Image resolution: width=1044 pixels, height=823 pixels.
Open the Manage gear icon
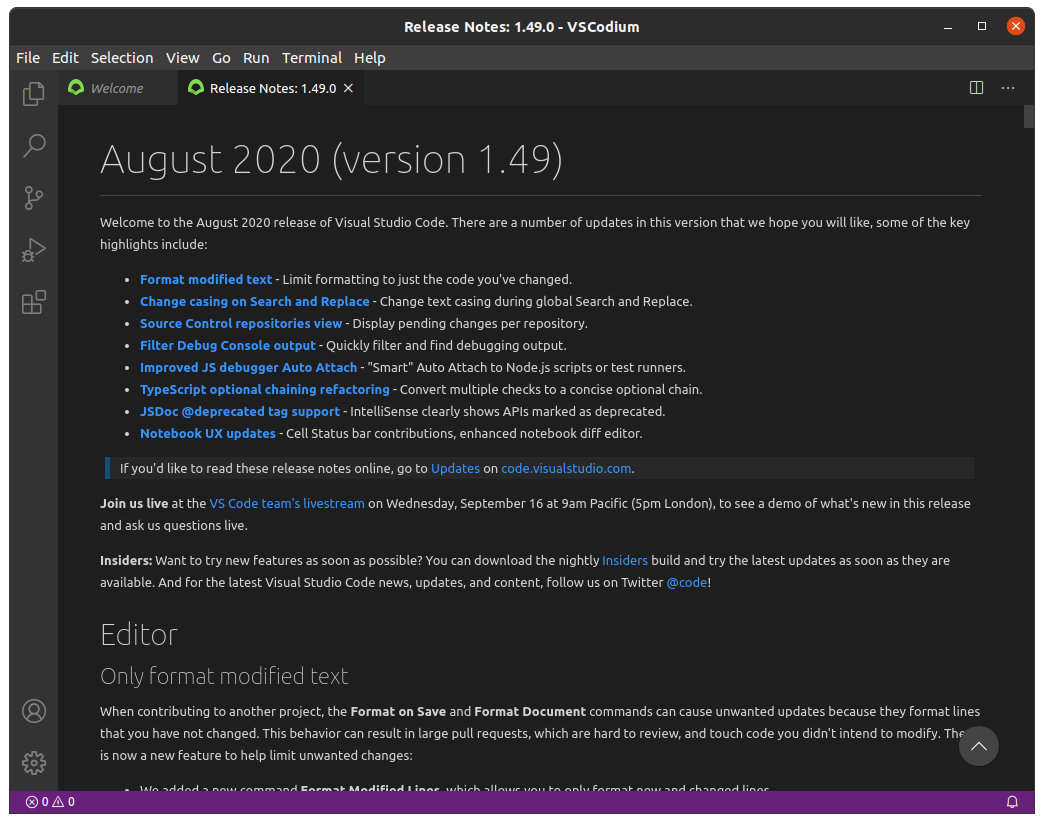[x=34, y=763]
